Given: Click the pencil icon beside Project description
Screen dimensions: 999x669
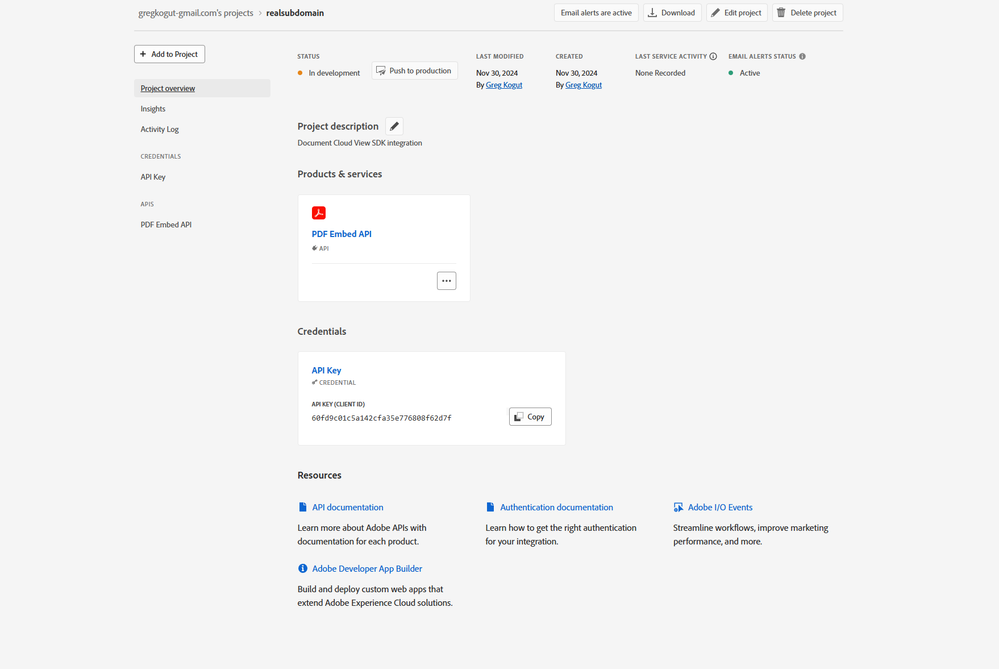Looking at the screenshot, I should click(x=394, y=126).
